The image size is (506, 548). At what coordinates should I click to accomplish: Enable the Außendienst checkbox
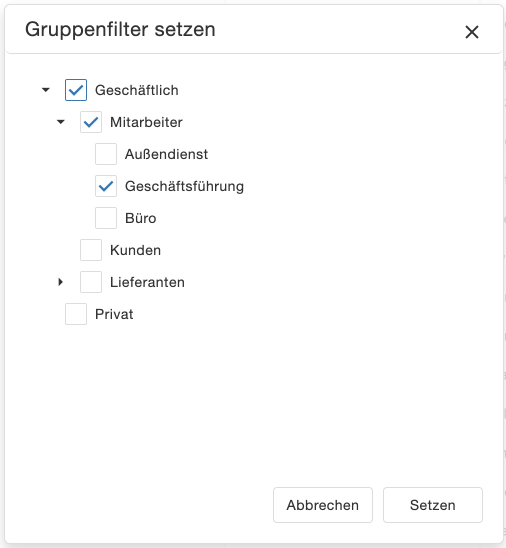(x=106, y=154)
